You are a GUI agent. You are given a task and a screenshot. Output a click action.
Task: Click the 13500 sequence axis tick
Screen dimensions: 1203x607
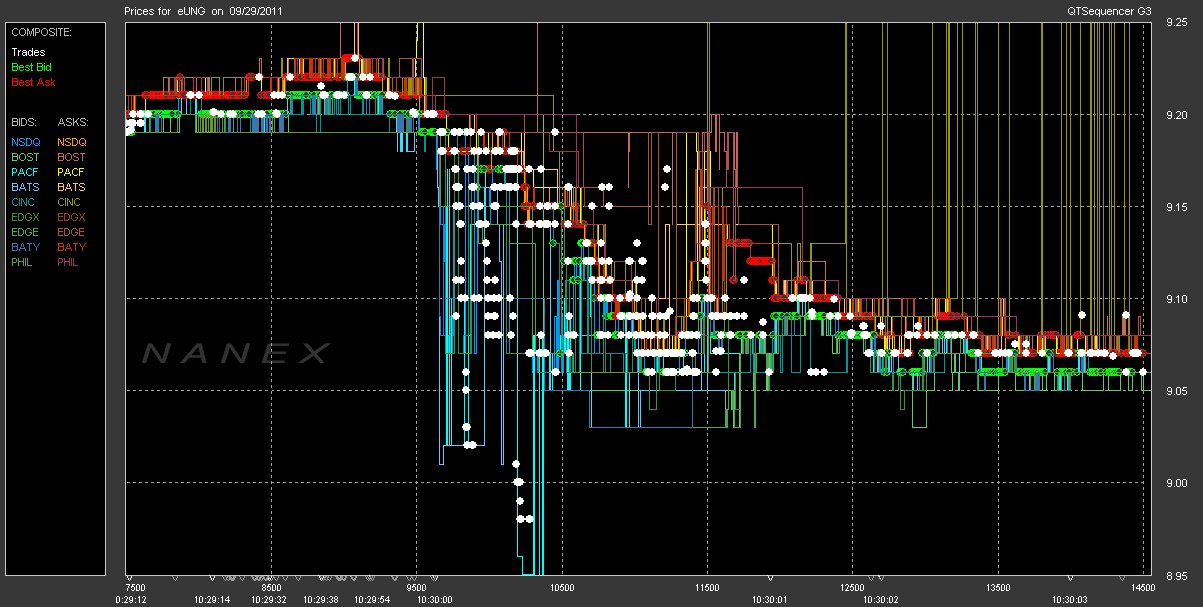click(999, 587)
